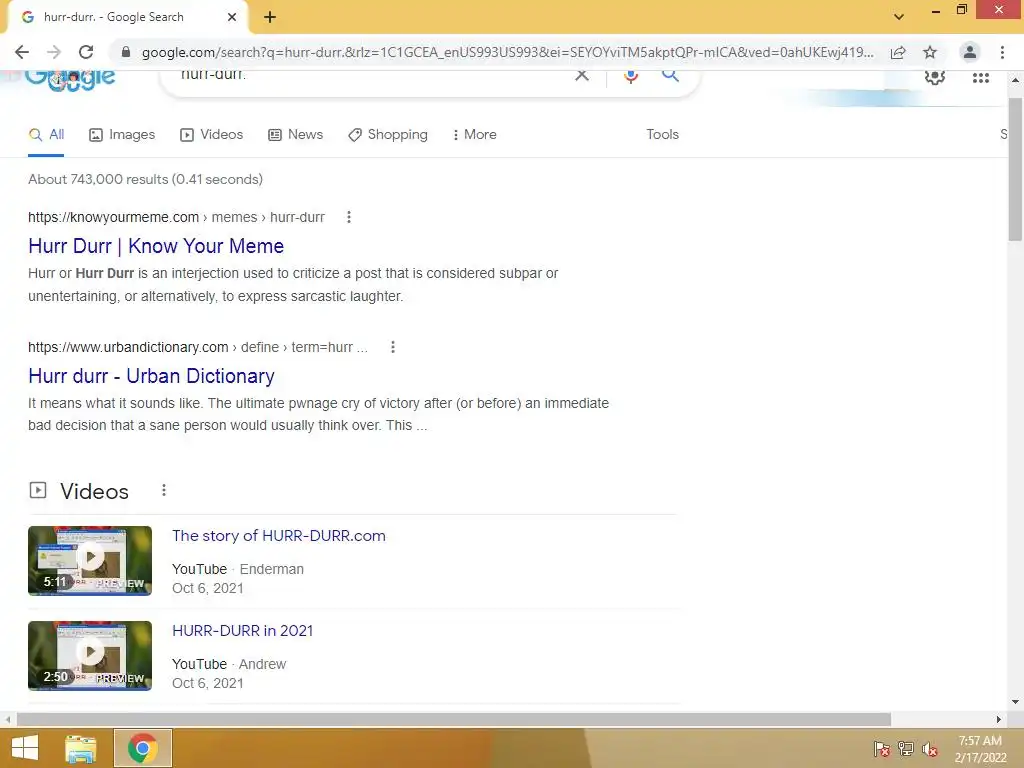Click the horizontal scrollbar thumb
1024x768 pixels.
click(454, 719)
